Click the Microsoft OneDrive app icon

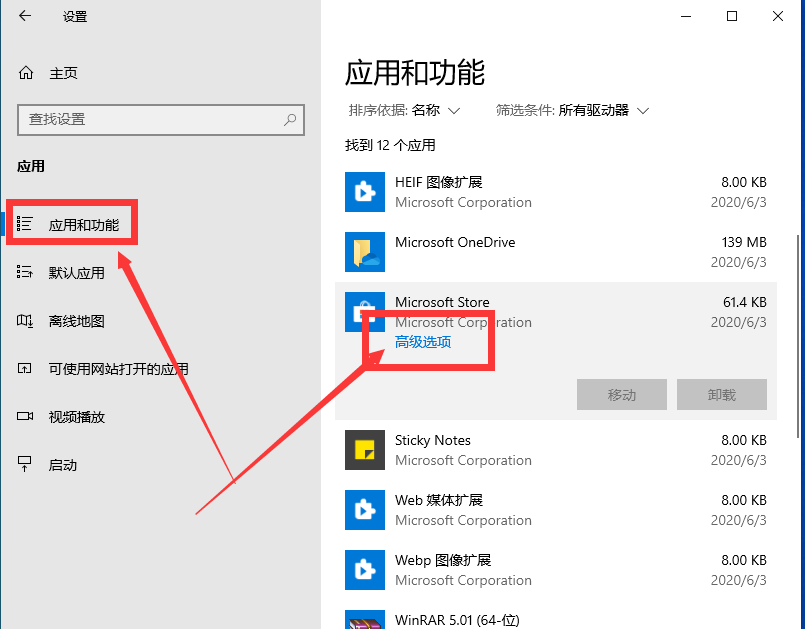(x=365, y=252)
